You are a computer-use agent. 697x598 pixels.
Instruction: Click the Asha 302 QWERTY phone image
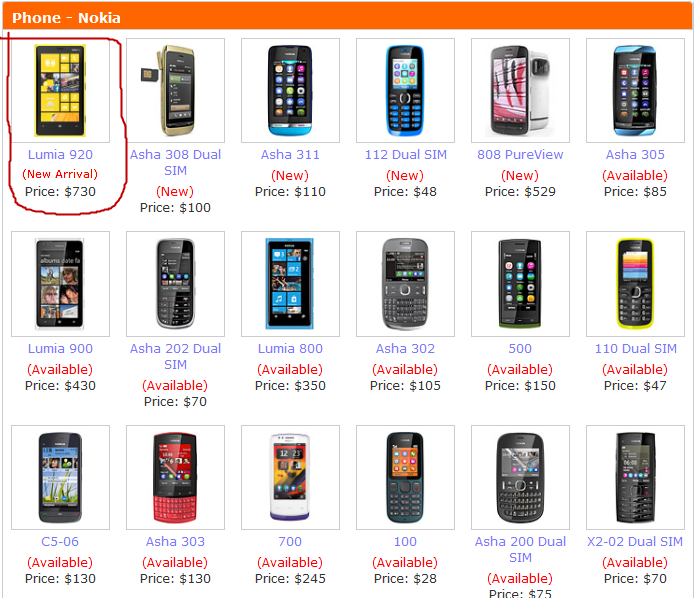click(x=405, y=284)
